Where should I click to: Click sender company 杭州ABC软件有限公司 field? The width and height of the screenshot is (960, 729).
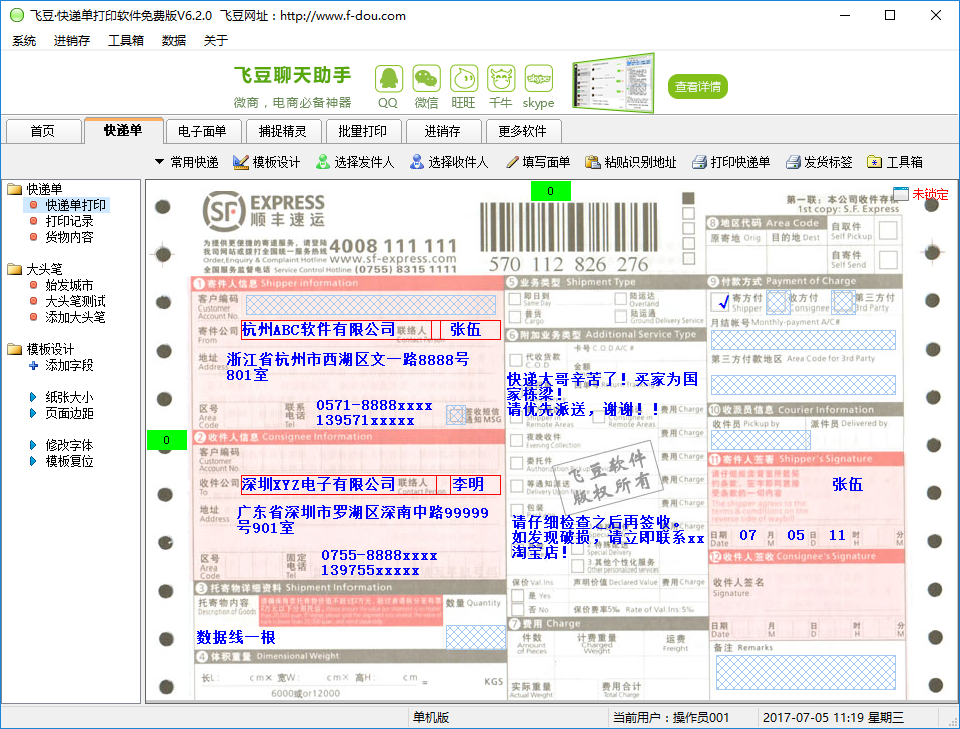336,330
